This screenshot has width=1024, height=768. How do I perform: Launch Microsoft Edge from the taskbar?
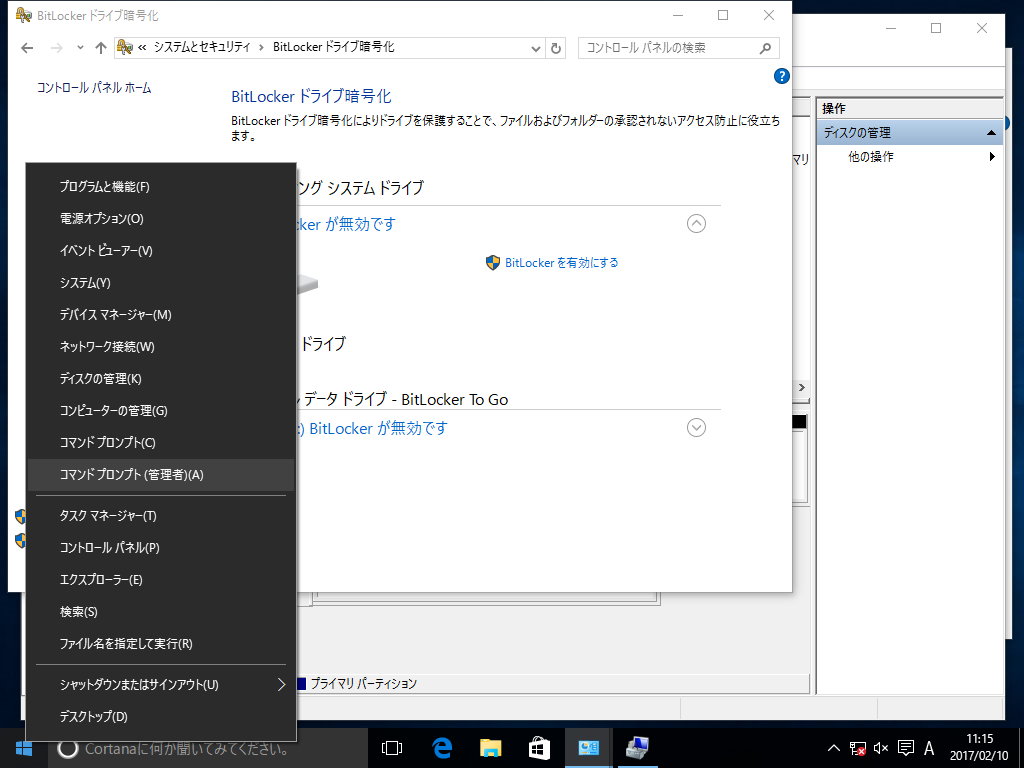click(441, 748)
